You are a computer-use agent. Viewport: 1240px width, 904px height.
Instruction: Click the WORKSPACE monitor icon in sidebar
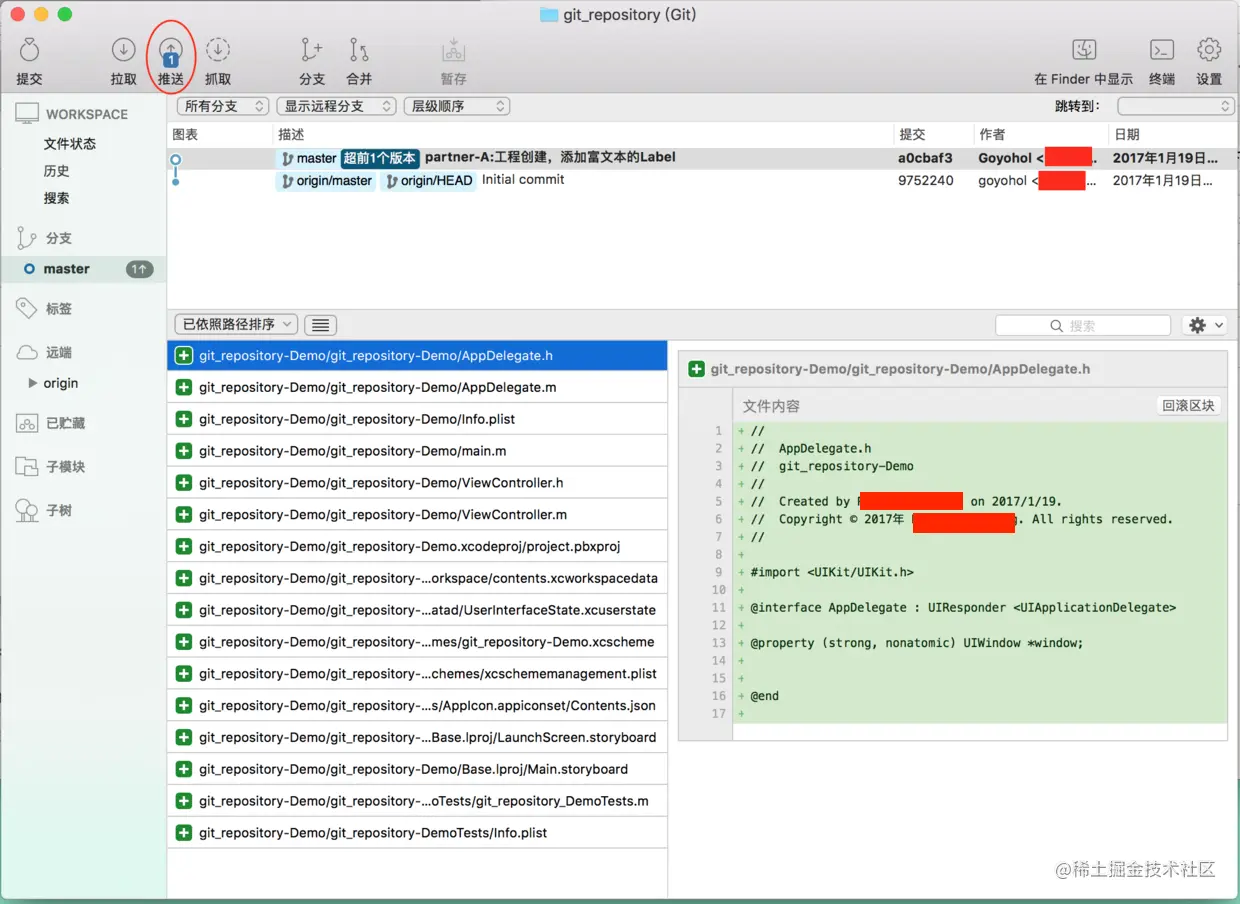point(27,114)
